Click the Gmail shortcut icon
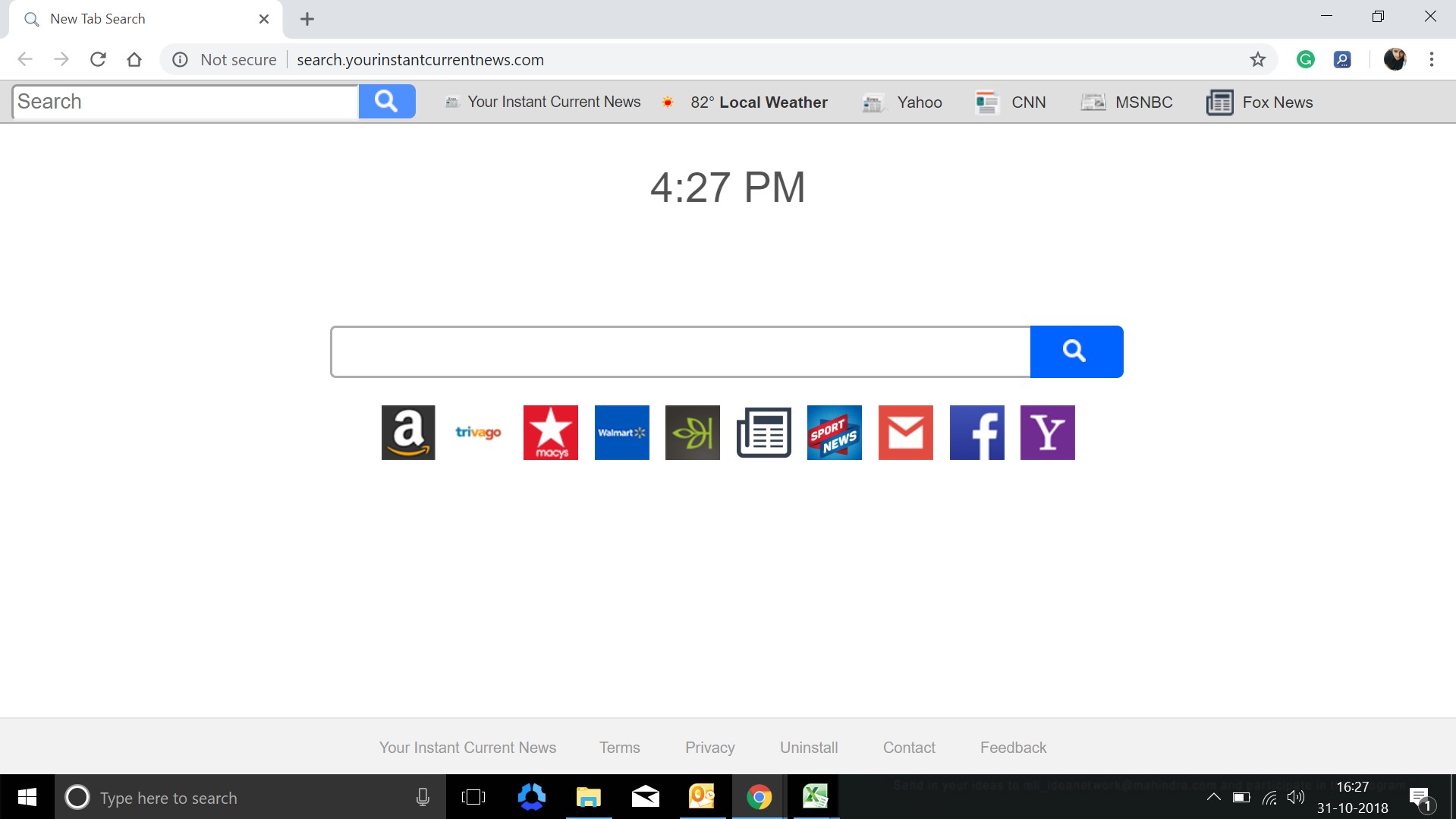 (905, 433)
